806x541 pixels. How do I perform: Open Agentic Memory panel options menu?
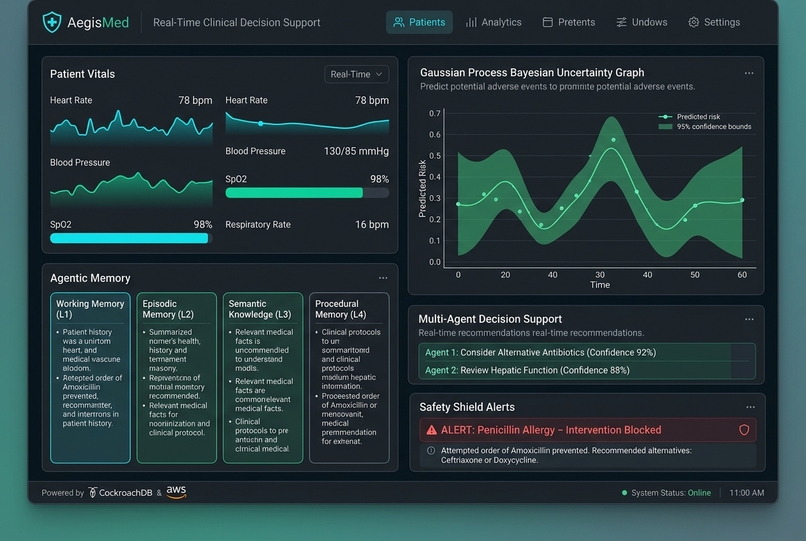click(x=383, y=278)
